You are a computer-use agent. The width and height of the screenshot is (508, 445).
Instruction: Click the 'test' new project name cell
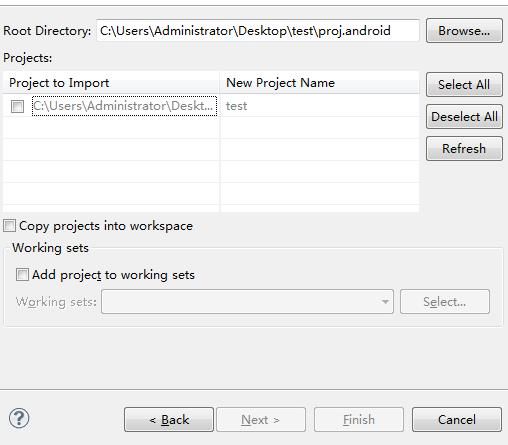point(236,106)
